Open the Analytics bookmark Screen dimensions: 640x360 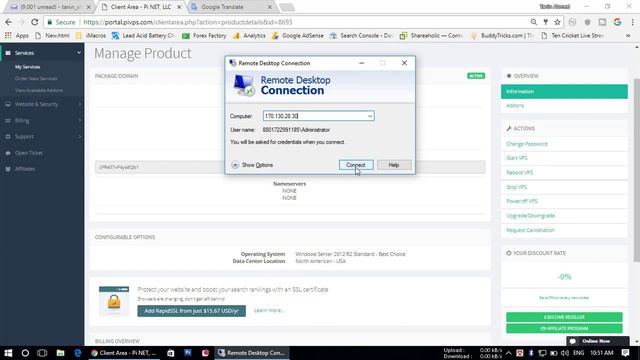[x=249, y=36]
